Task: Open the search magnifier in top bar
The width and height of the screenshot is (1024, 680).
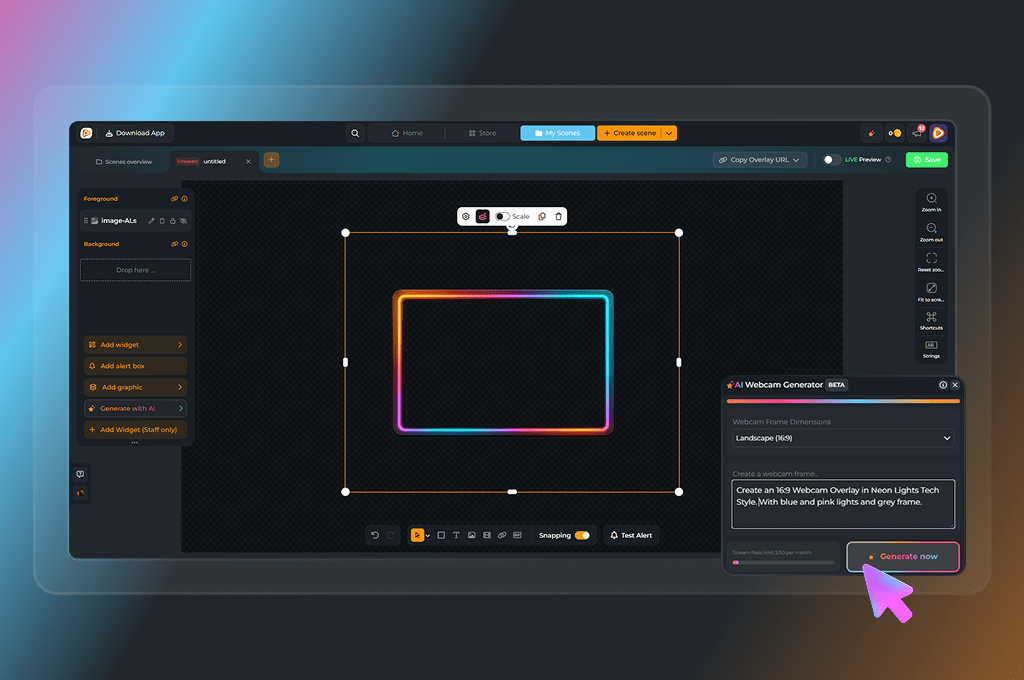Action: point(355,133)
